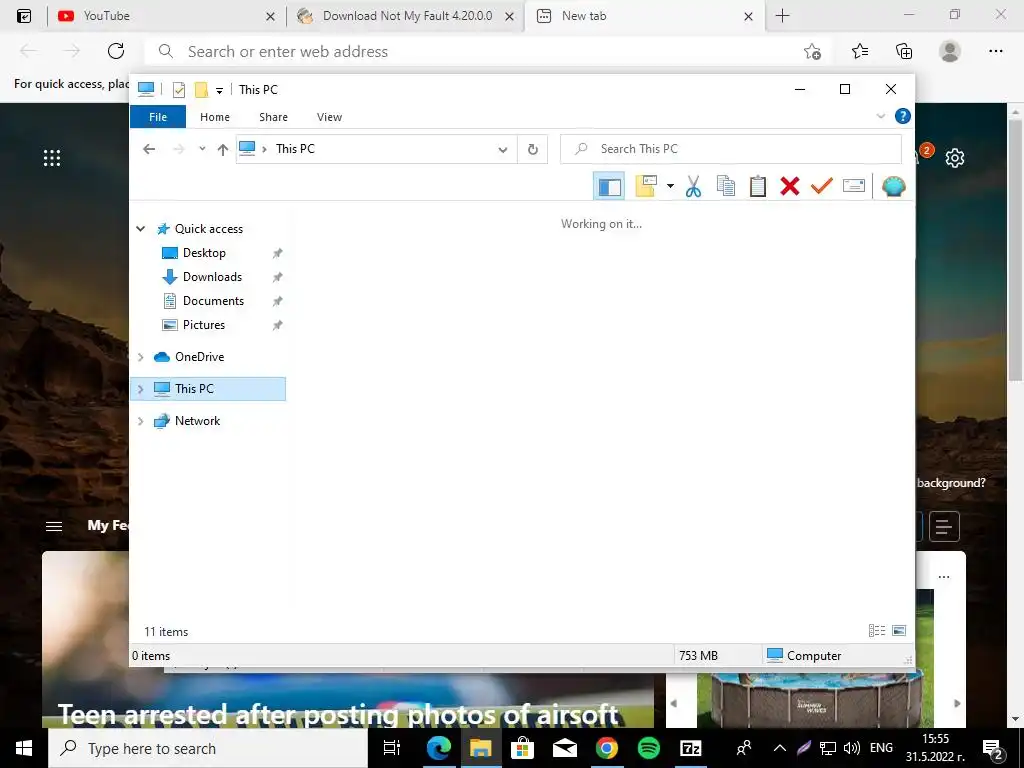
Task: Open the My Feed hamburger menu
Action: [54, 526]
